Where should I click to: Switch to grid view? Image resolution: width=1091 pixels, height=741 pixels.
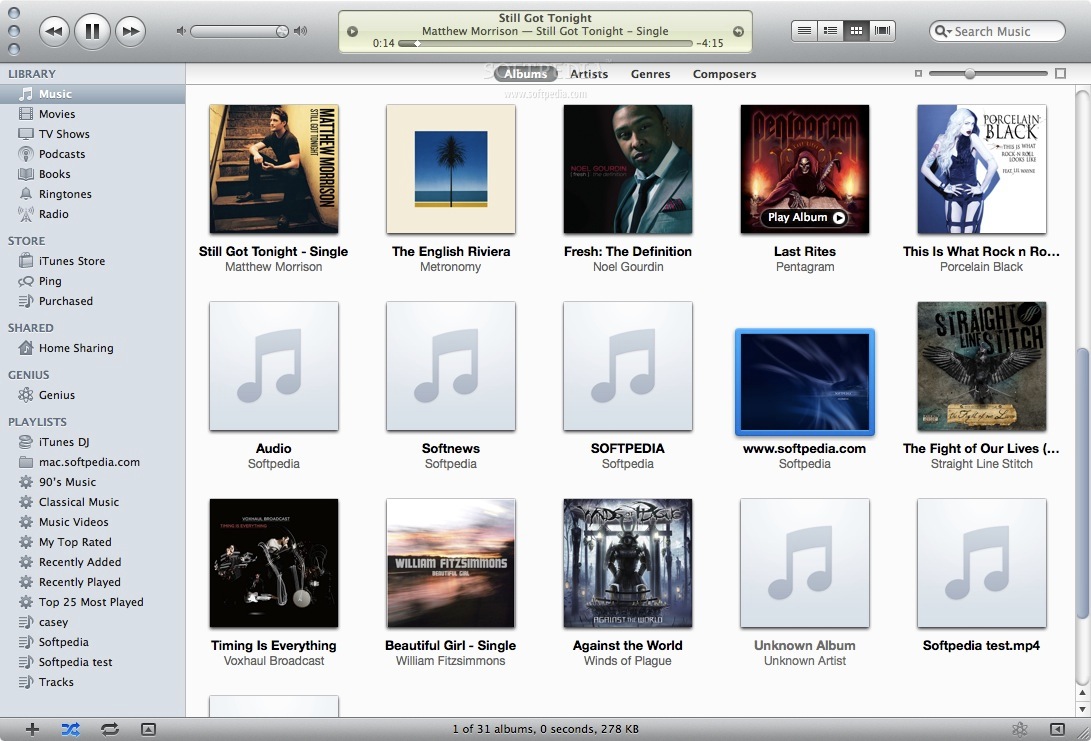pos(857,31)
